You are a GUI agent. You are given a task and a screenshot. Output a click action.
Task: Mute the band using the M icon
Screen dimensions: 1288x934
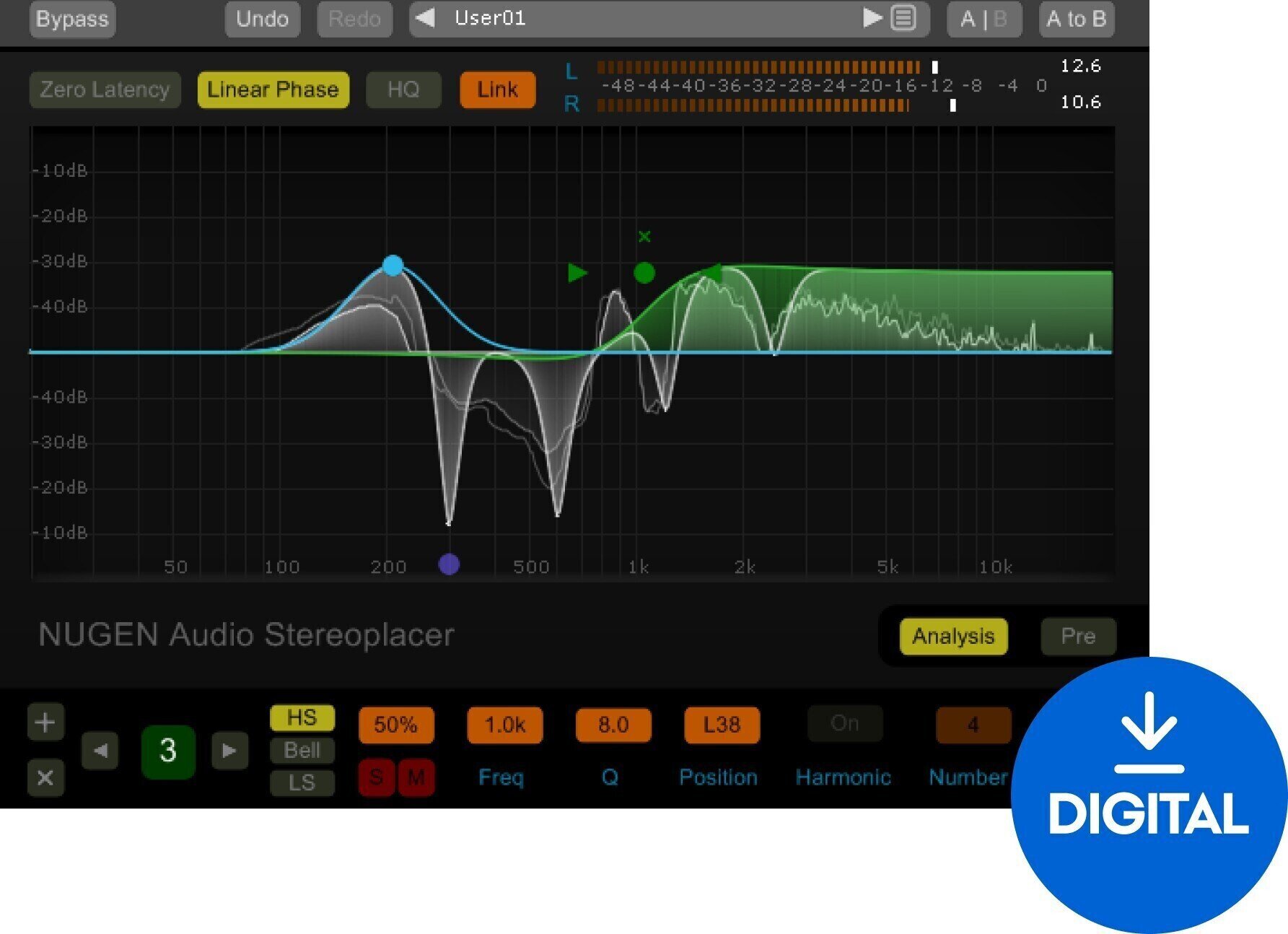(416, 778)
